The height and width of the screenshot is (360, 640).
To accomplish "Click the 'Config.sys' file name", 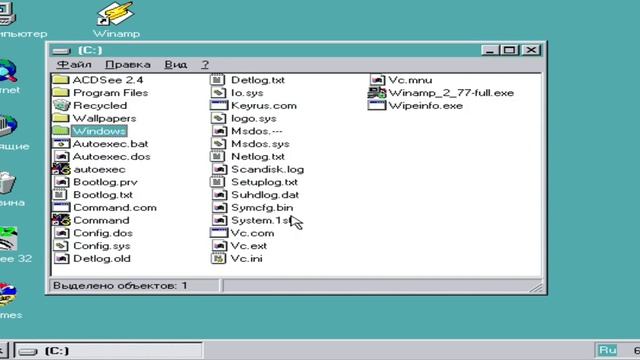I will coord(102,246).
